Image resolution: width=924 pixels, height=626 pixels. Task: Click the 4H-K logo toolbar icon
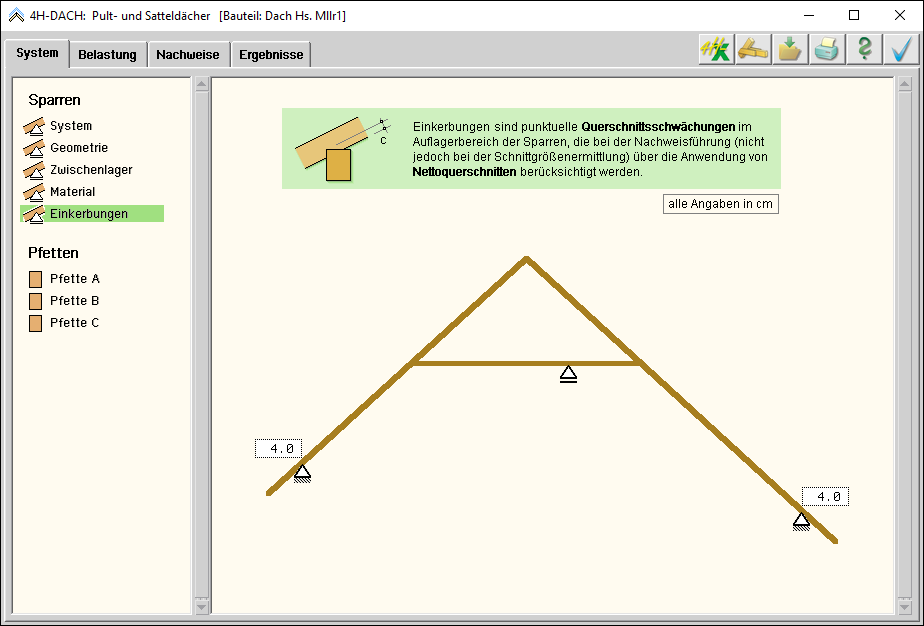(715, 50)
